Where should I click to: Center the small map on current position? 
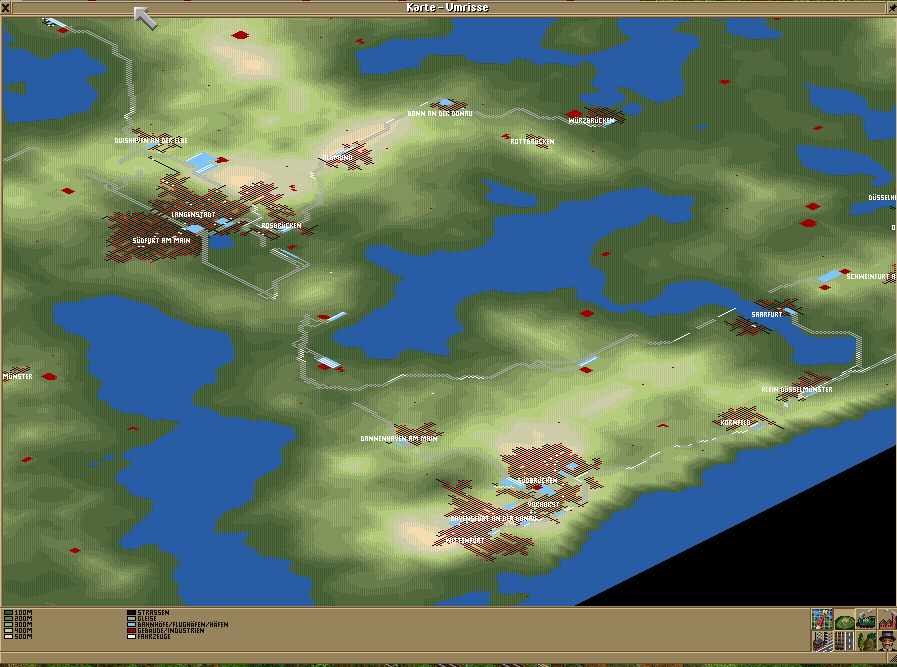tap(821, 619)
